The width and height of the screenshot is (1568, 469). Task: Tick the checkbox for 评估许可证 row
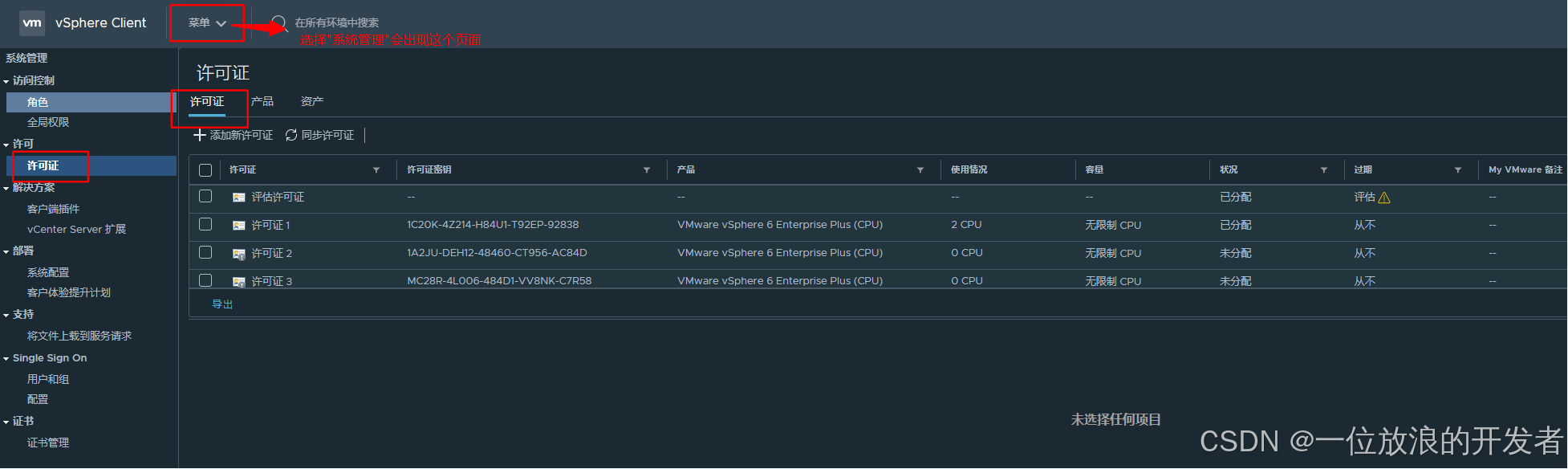(205, 196)
